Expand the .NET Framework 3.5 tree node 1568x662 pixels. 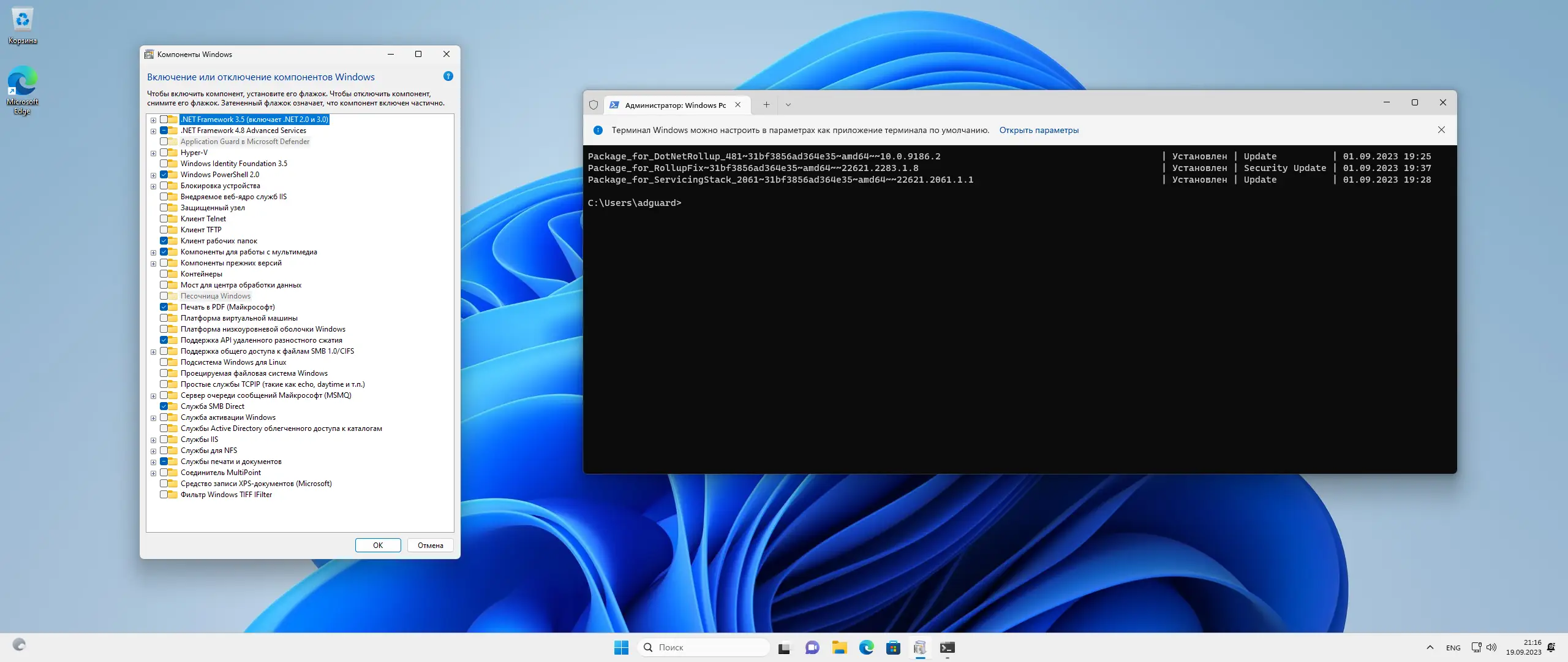click(153, 120)
